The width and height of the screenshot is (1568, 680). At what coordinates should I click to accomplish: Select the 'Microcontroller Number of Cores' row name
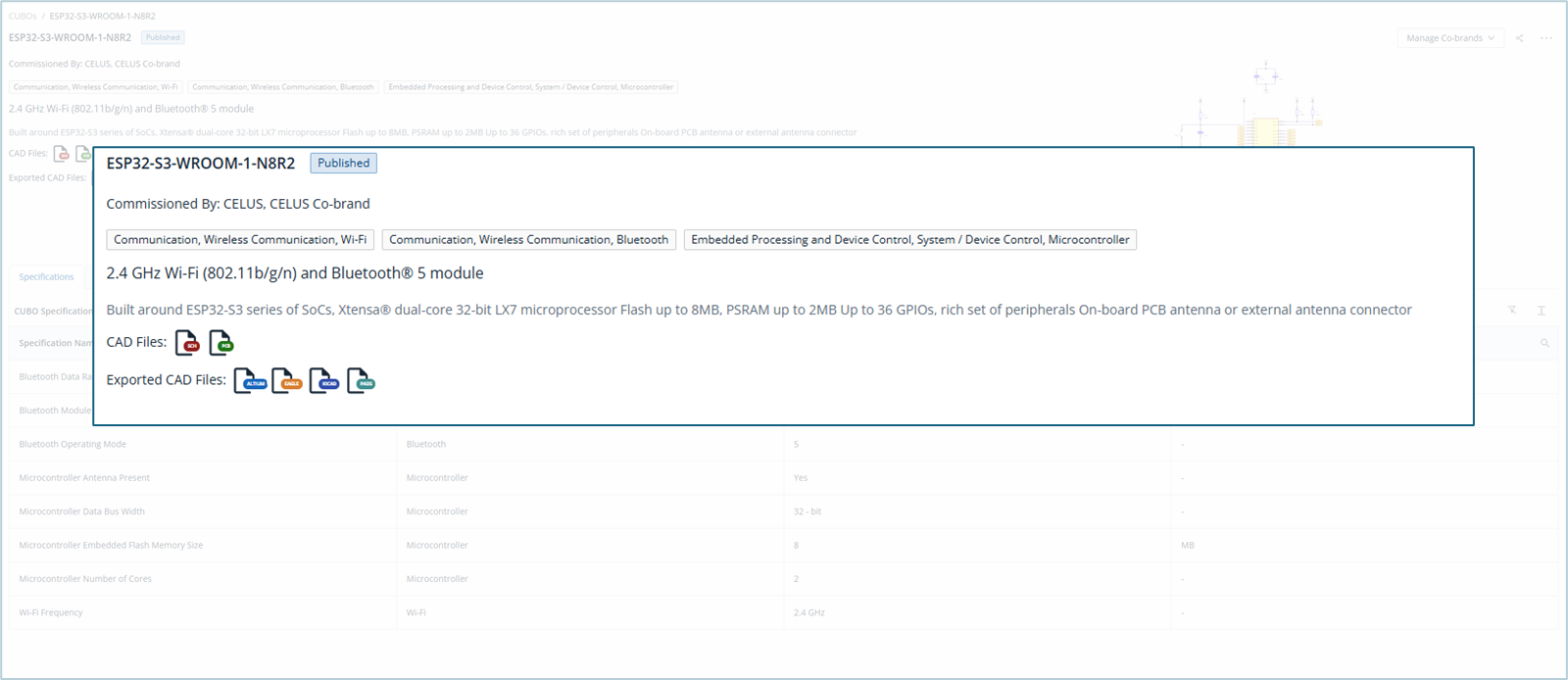point(85,579)
